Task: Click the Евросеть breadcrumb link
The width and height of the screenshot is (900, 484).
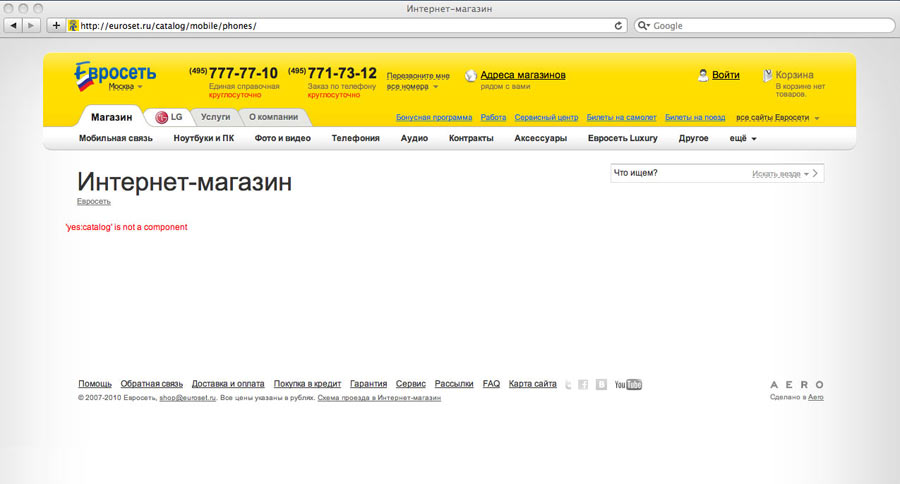Action: (94, 202)
